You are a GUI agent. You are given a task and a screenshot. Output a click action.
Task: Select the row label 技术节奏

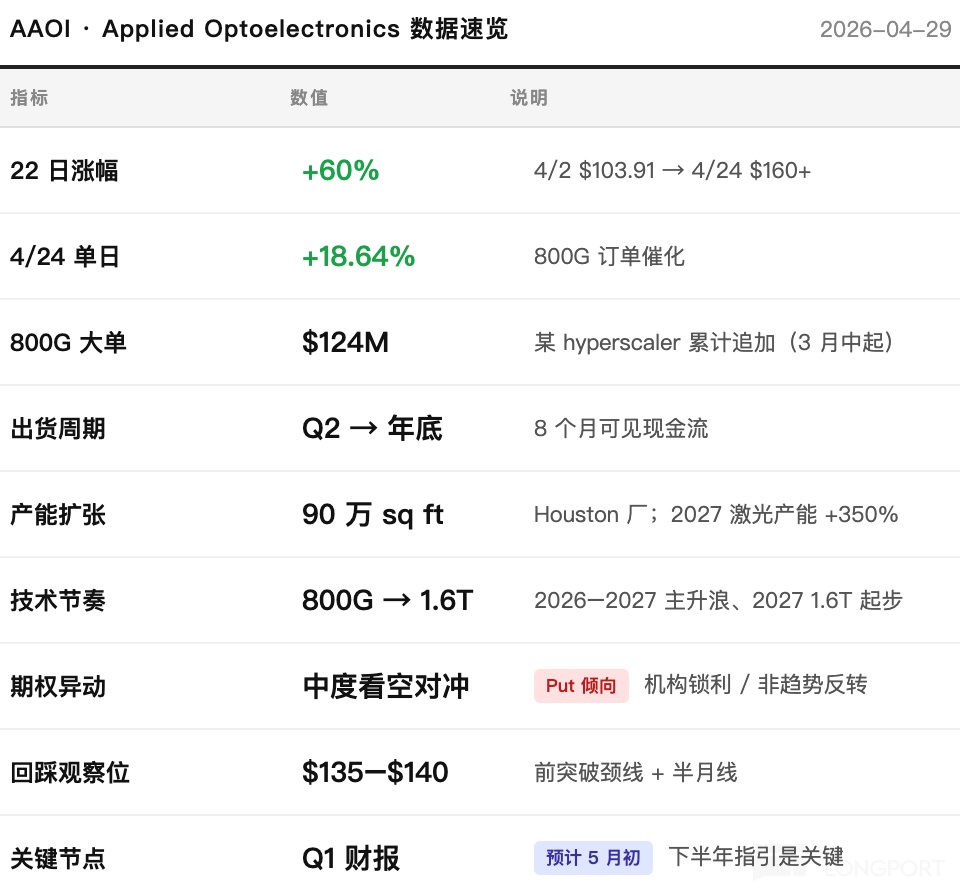58,600
